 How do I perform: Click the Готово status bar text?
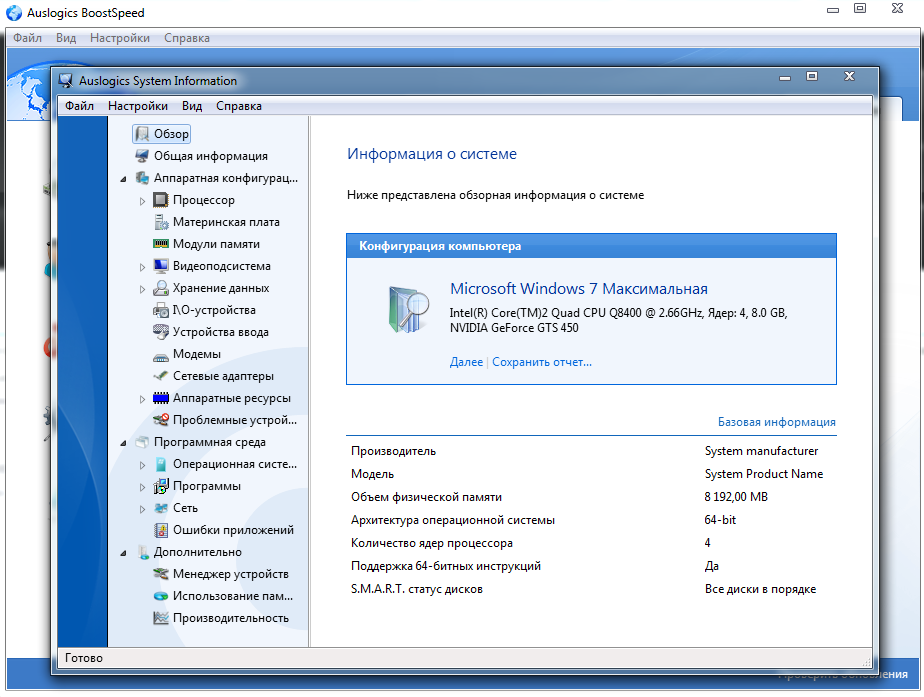pyautogui.click(x=84, y=658)
